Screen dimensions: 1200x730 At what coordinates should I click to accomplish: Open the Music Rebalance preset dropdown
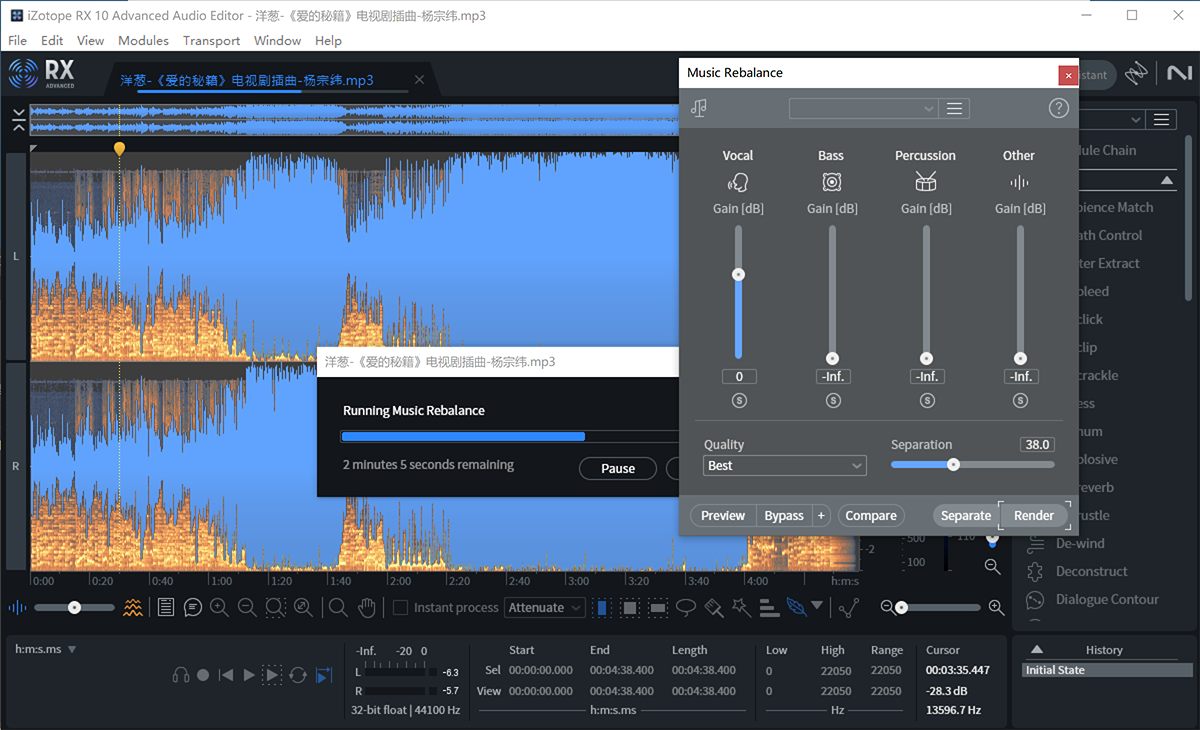pos(864,108)
